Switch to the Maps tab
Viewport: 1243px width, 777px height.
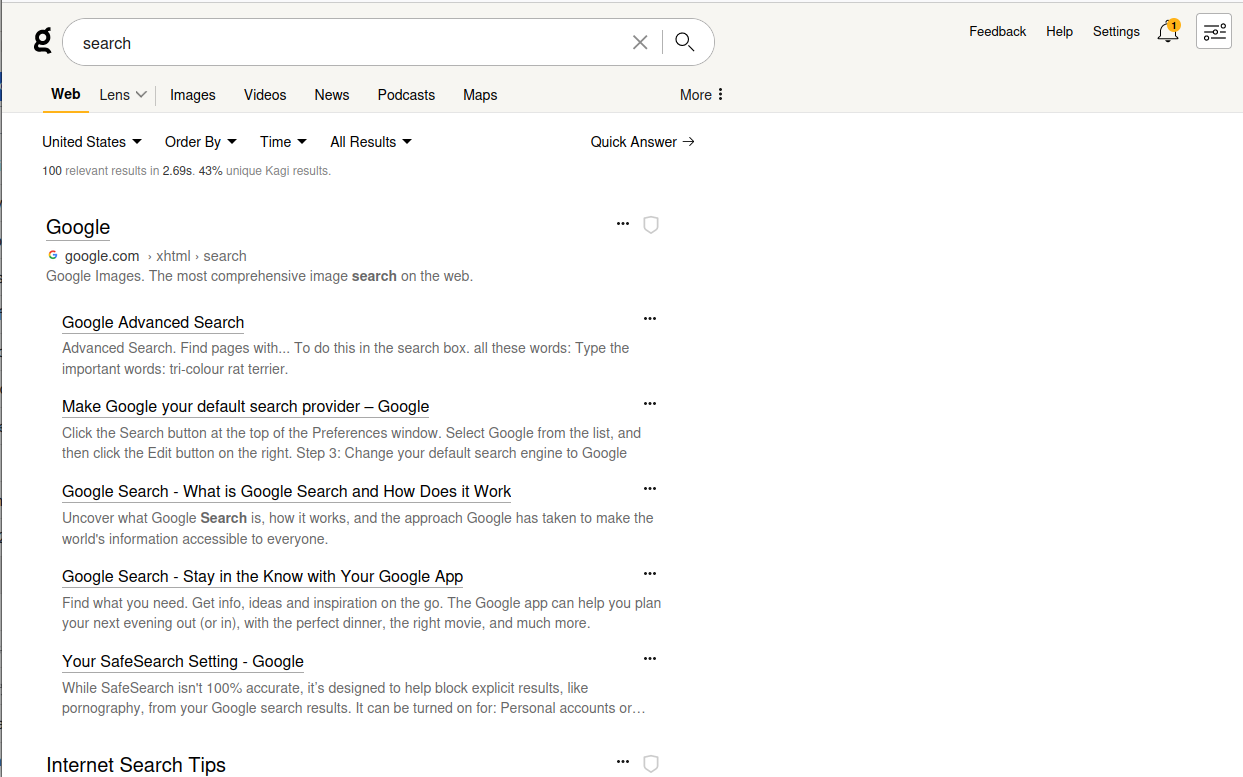coord(480,95)
